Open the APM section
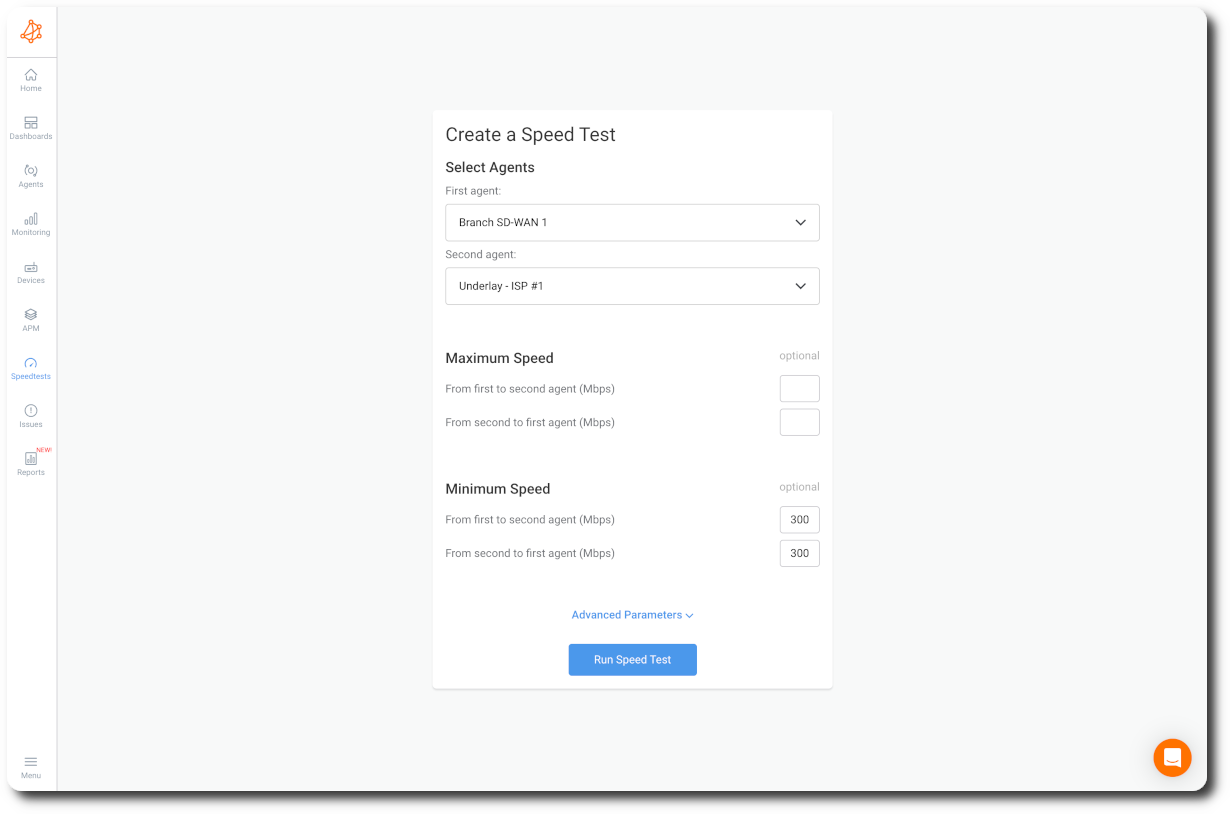Screen dimensions: 1230x814 click(x=31, y=320)
